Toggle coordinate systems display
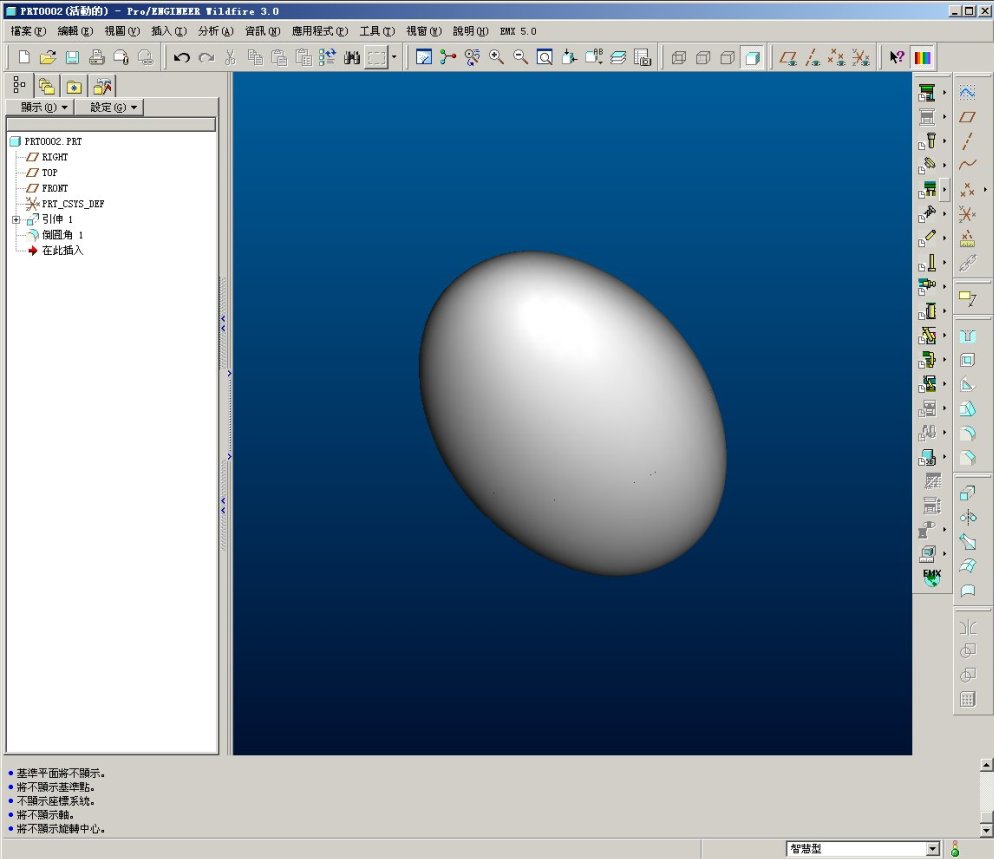The height and width of the screenshot is (859, 994). 861,58
